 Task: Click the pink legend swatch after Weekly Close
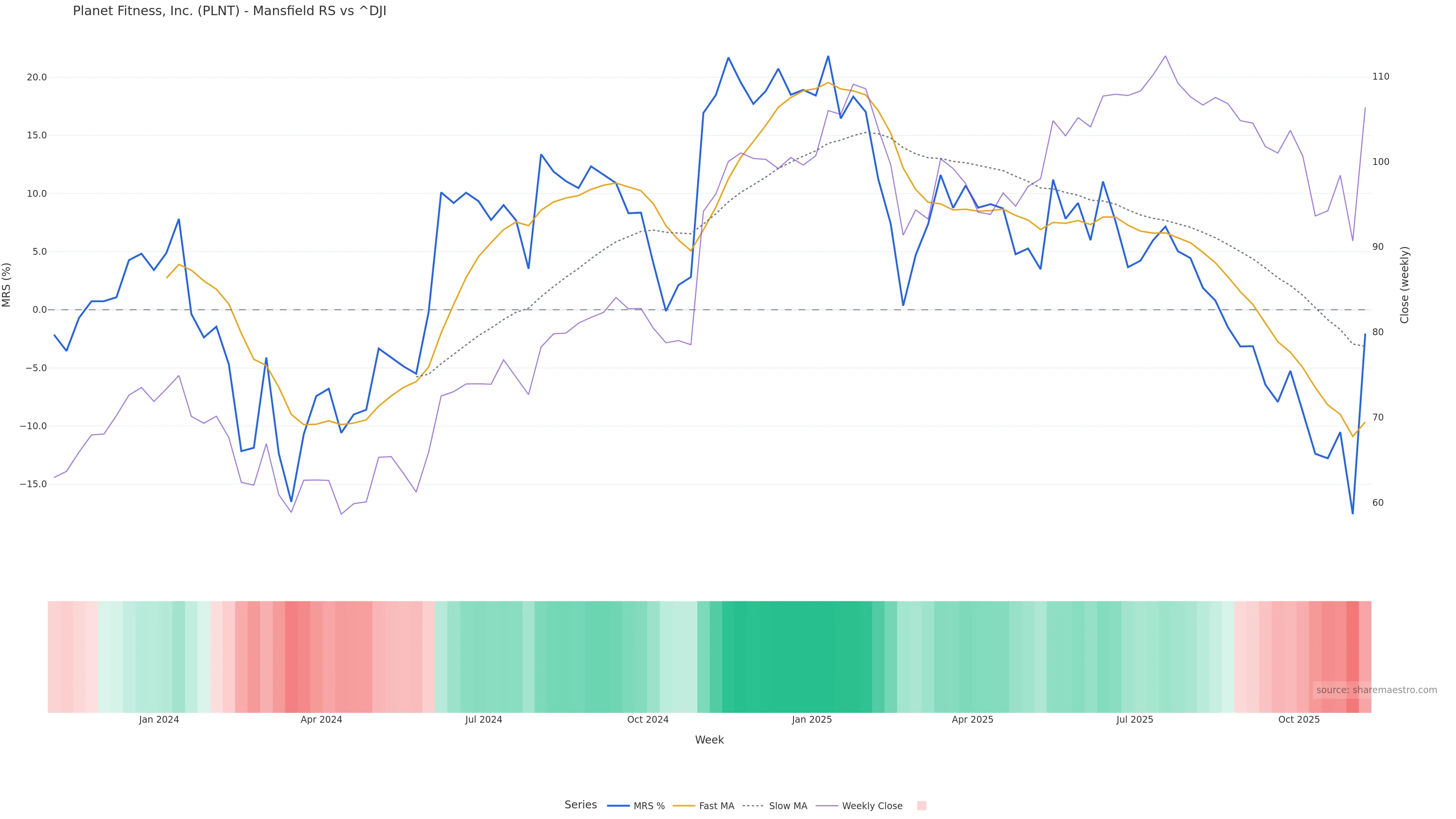pyautogui.click(x=921, y=806)
